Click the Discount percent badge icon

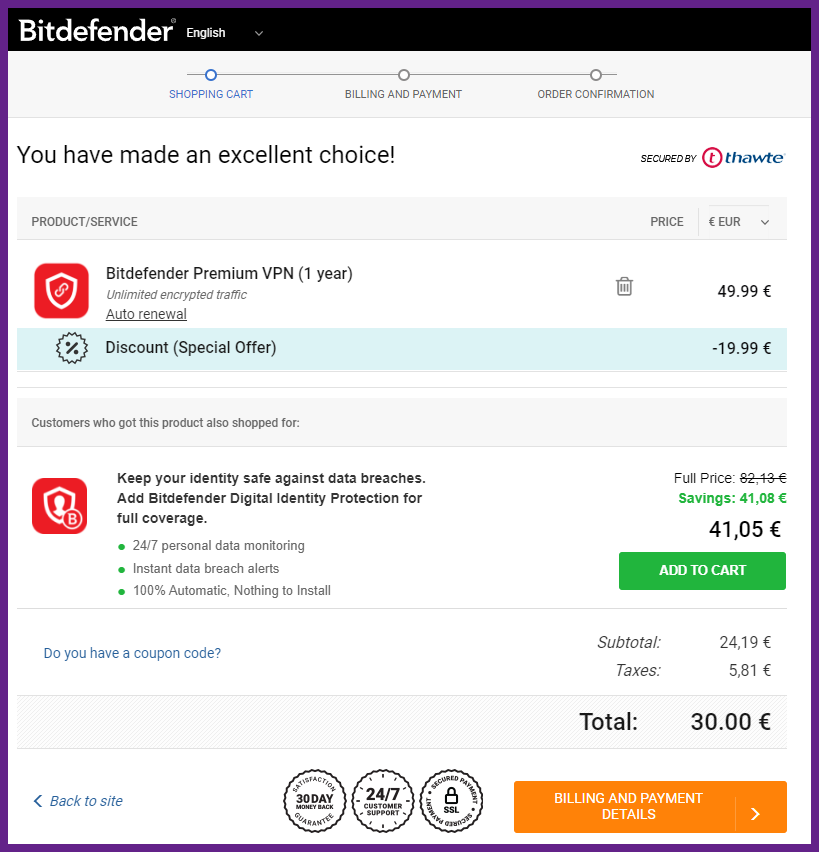pyautogui.click(x=72, y=348)
